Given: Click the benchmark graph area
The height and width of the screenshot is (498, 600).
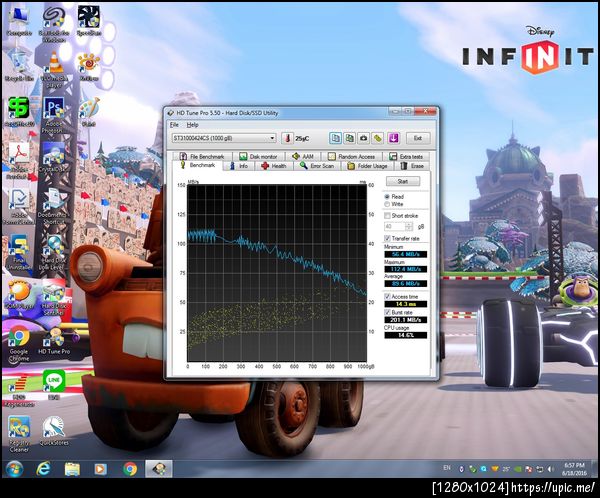Looking at the screenshot, I should coord(277,273).
